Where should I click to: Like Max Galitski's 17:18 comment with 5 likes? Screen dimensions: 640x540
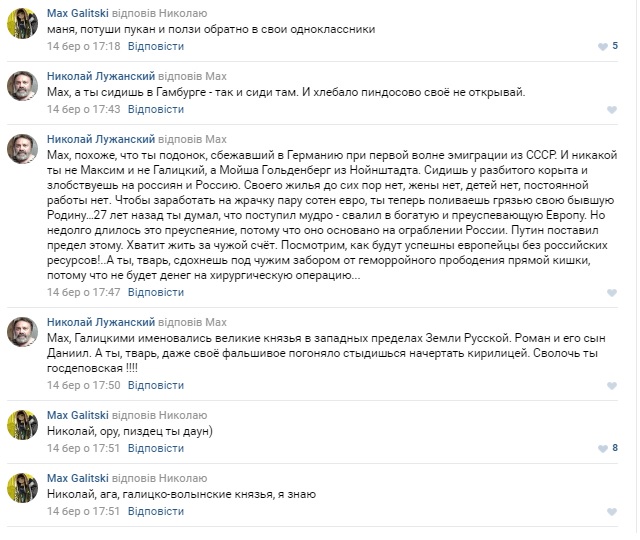click(603, 47)
